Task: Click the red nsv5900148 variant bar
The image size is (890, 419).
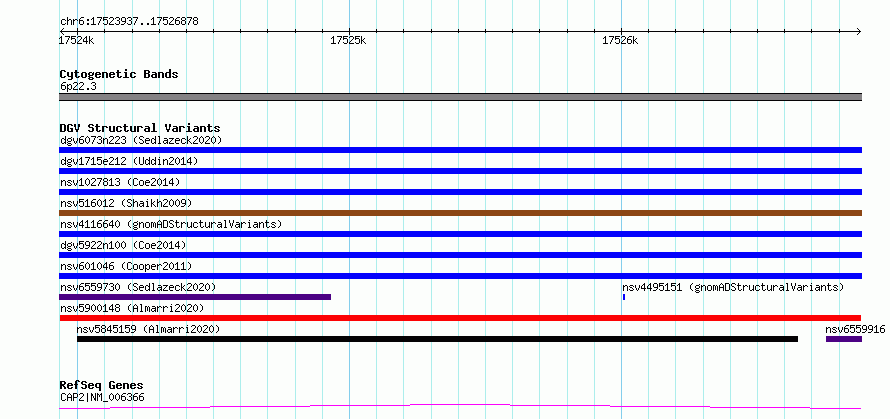Action: (x=460, y=318)
